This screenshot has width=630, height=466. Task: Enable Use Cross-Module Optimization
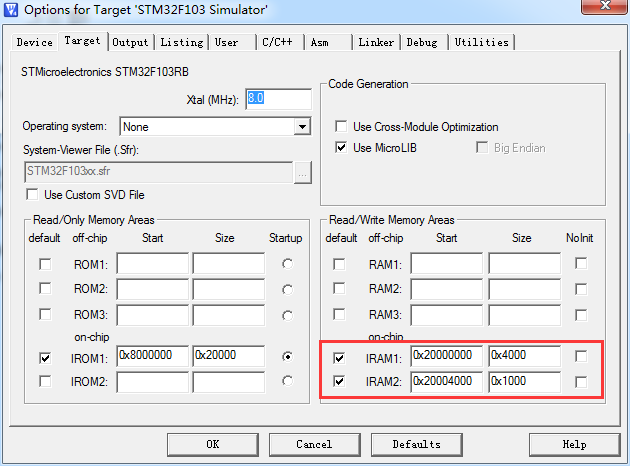coord(341,127)
